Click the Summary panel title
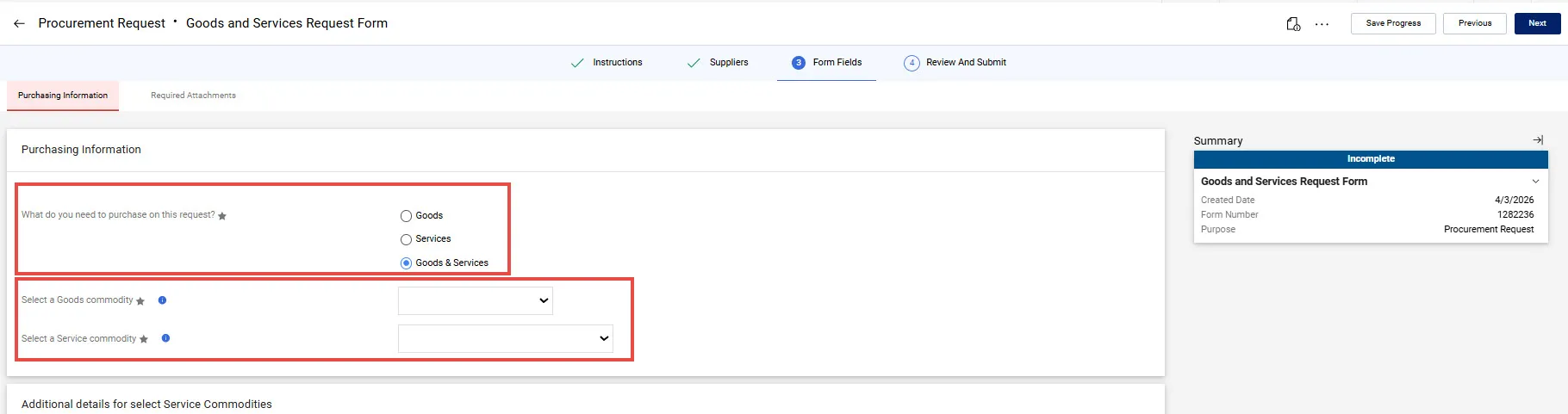 click(x=1218, y=141)
